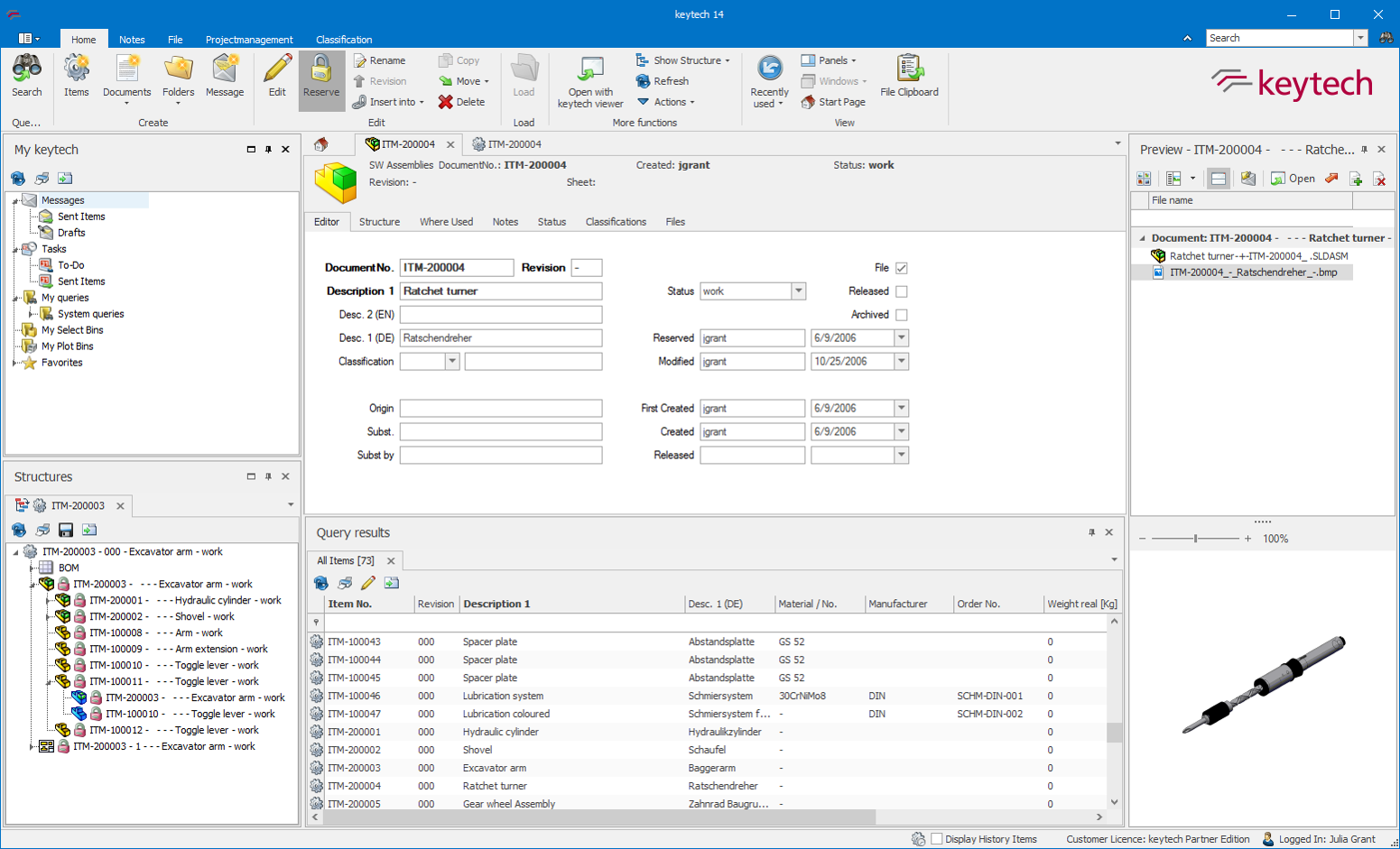Enable the Archived checkbox

(900, 314)
